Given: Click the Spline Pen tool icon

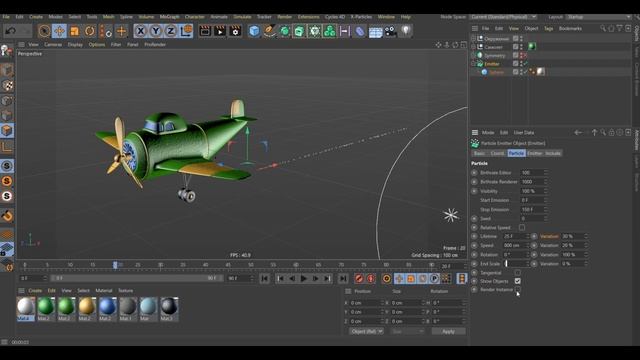Looking at the screenshot, I should 269,31.
